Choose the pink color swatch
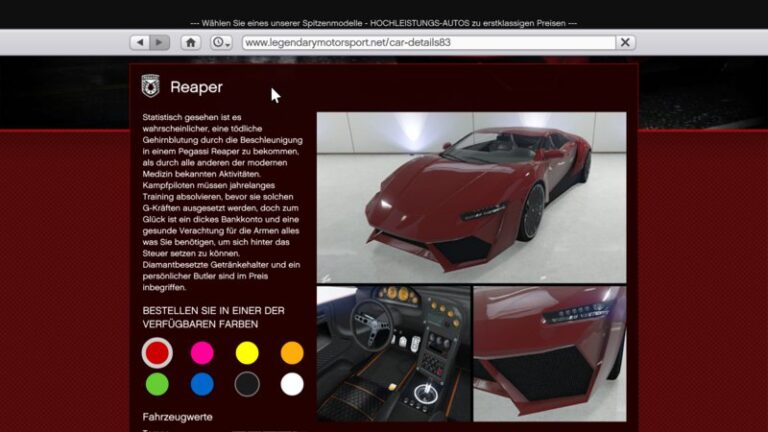The image size is (768, 432). pos(202,352)
